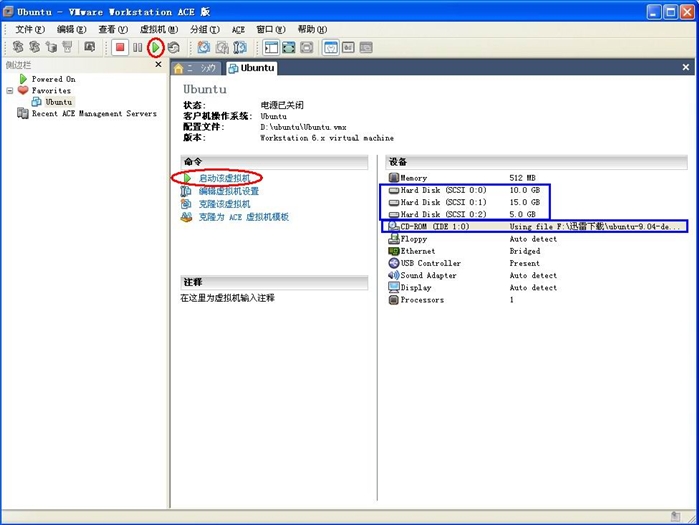The image size is (699, 525).
Task: Click 启动该虚拟机 command link
Action: click(x=224, y=178)
